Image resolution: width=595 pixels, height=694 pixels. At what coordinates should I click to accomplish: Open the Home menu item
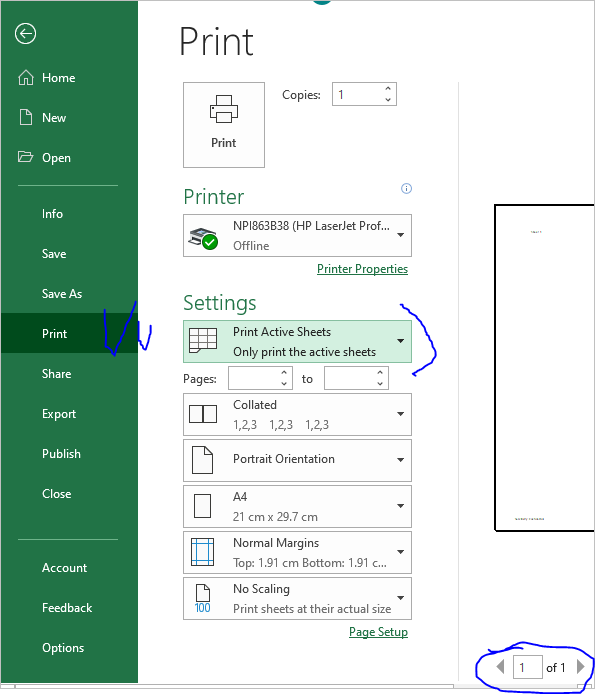click(69, 78)
